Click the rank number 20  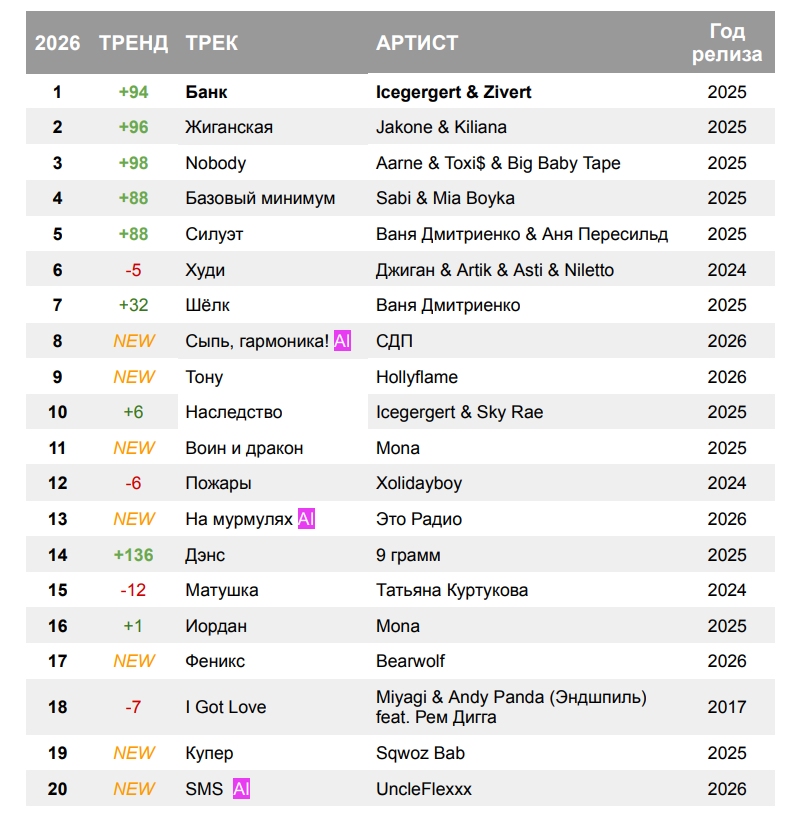point(57,789)
